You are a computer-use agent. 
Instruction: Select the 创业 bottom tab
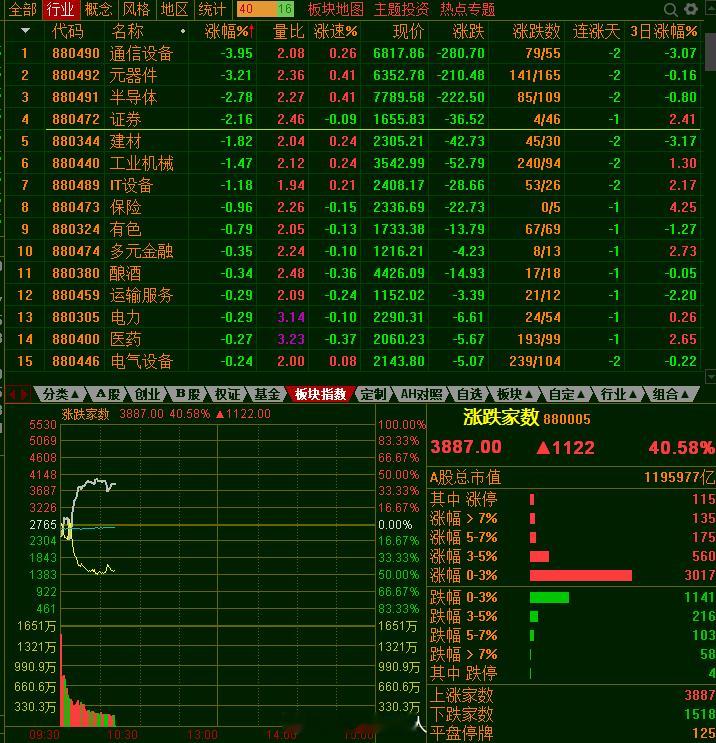147,394
